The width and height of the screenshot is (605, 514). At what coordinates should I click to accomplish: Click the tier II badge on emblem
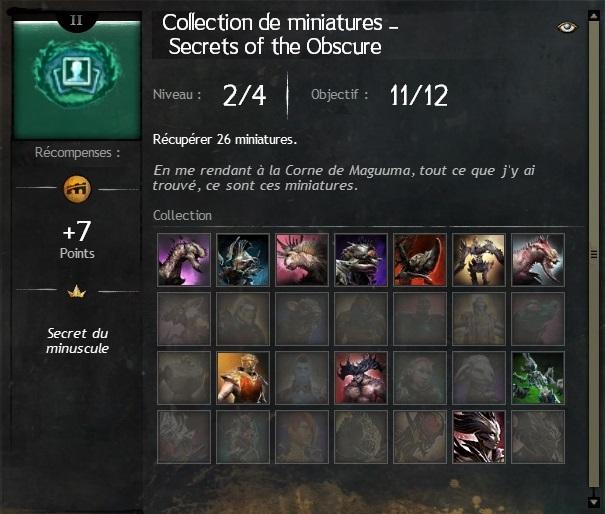[x=76, y=20]
